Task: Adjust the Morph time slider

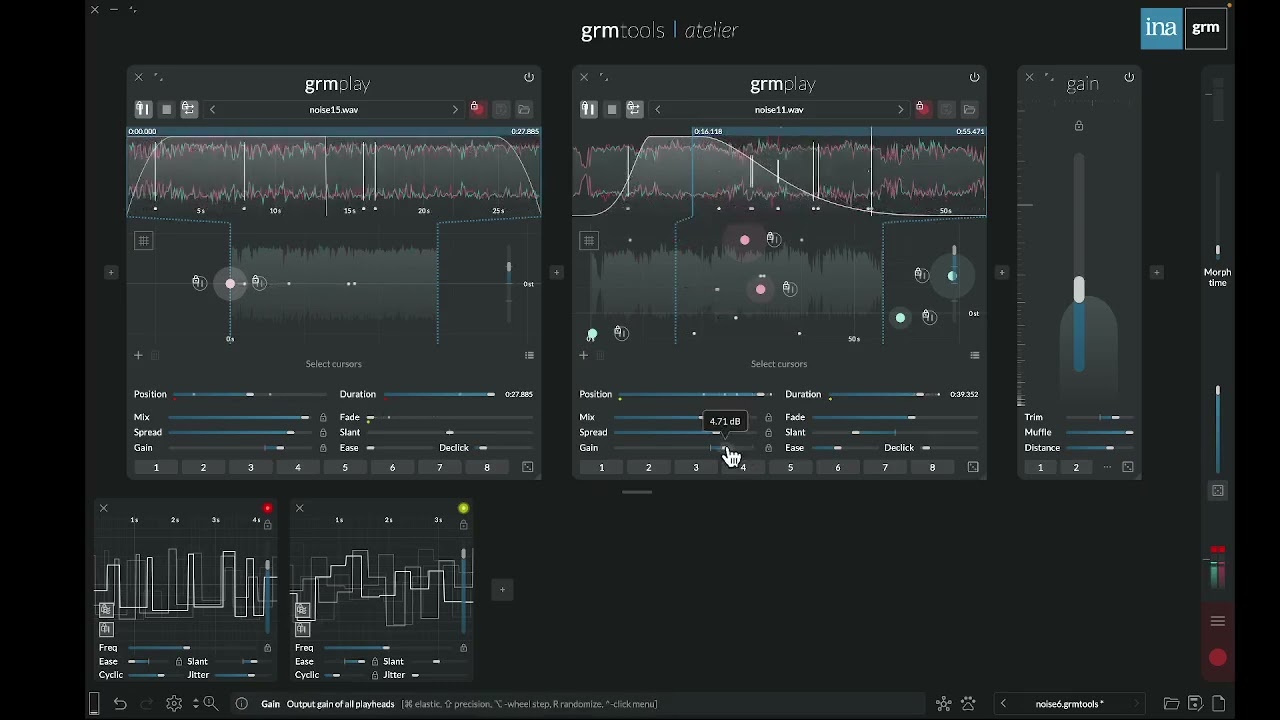Action: click(1217, 215)
